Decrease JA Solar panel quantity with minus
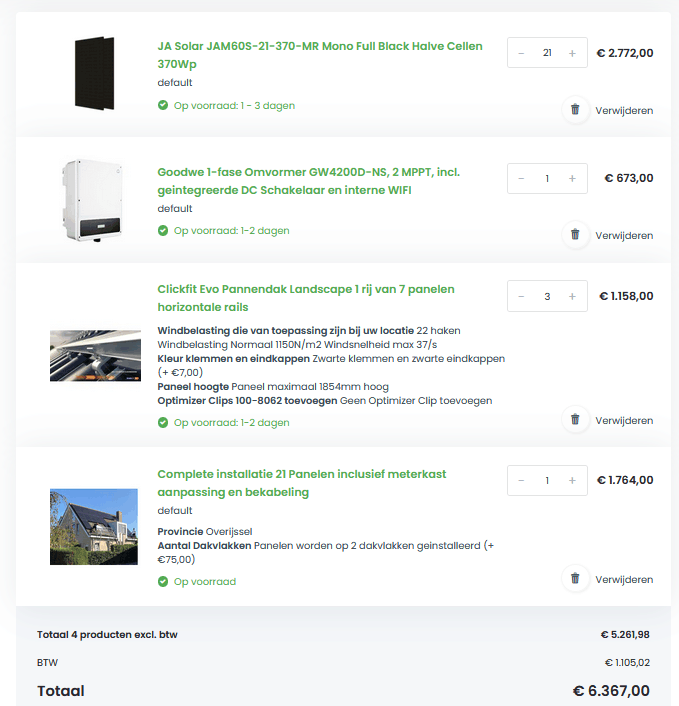 [x=522, y=53]
